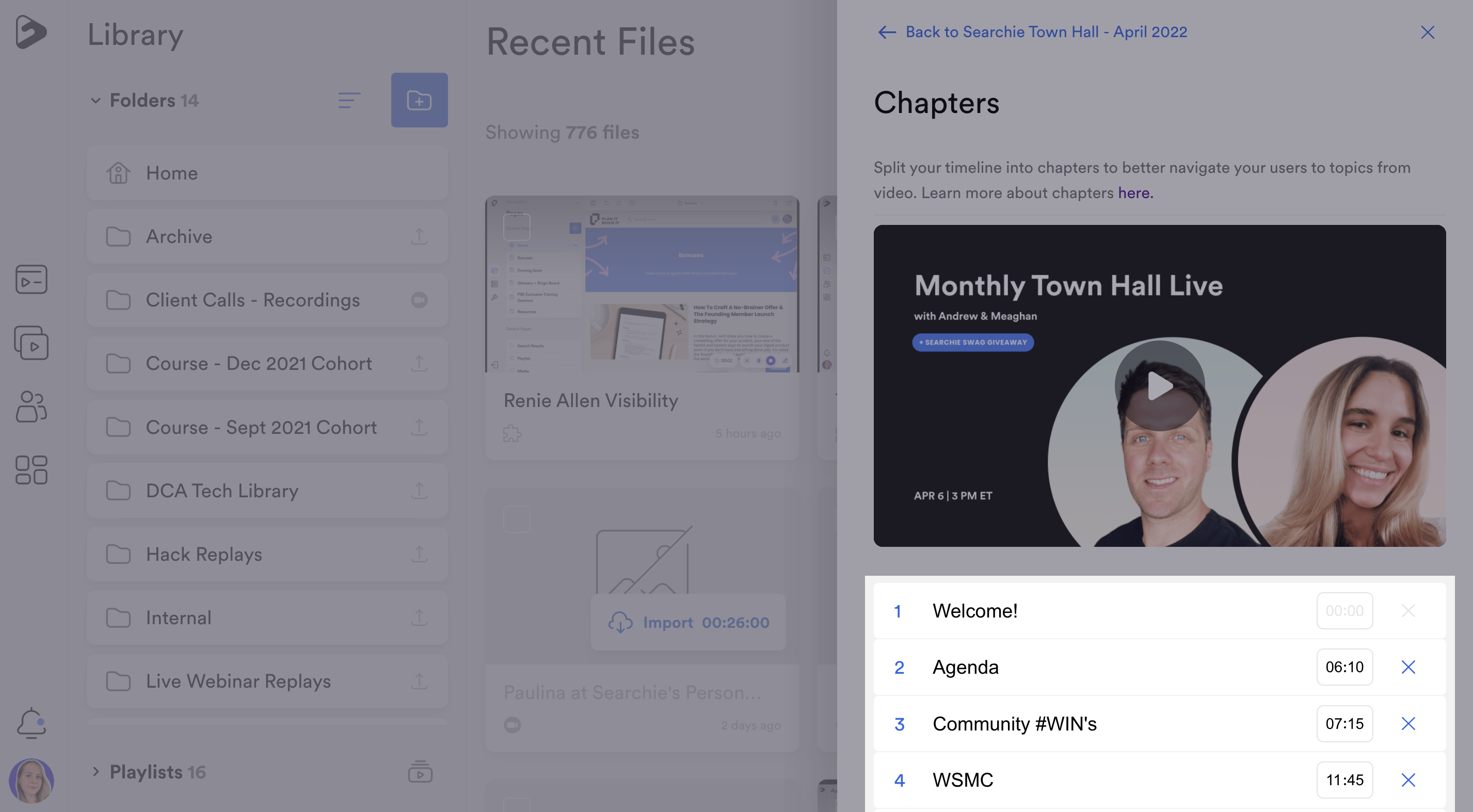The height and width of the screenshot is (812, 1473).
Task: Click upload icon on Live Webinar Replays folder
Action: click(419, 680)
